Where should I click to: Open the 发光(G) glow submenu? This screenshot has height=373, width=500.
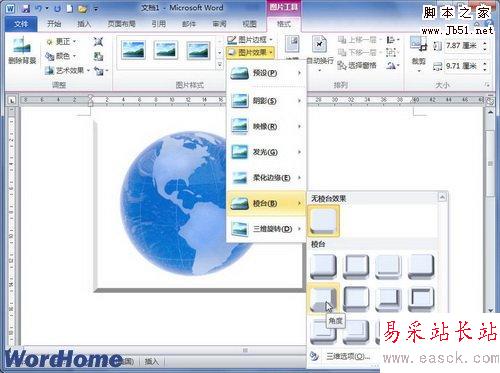point(266,152)
